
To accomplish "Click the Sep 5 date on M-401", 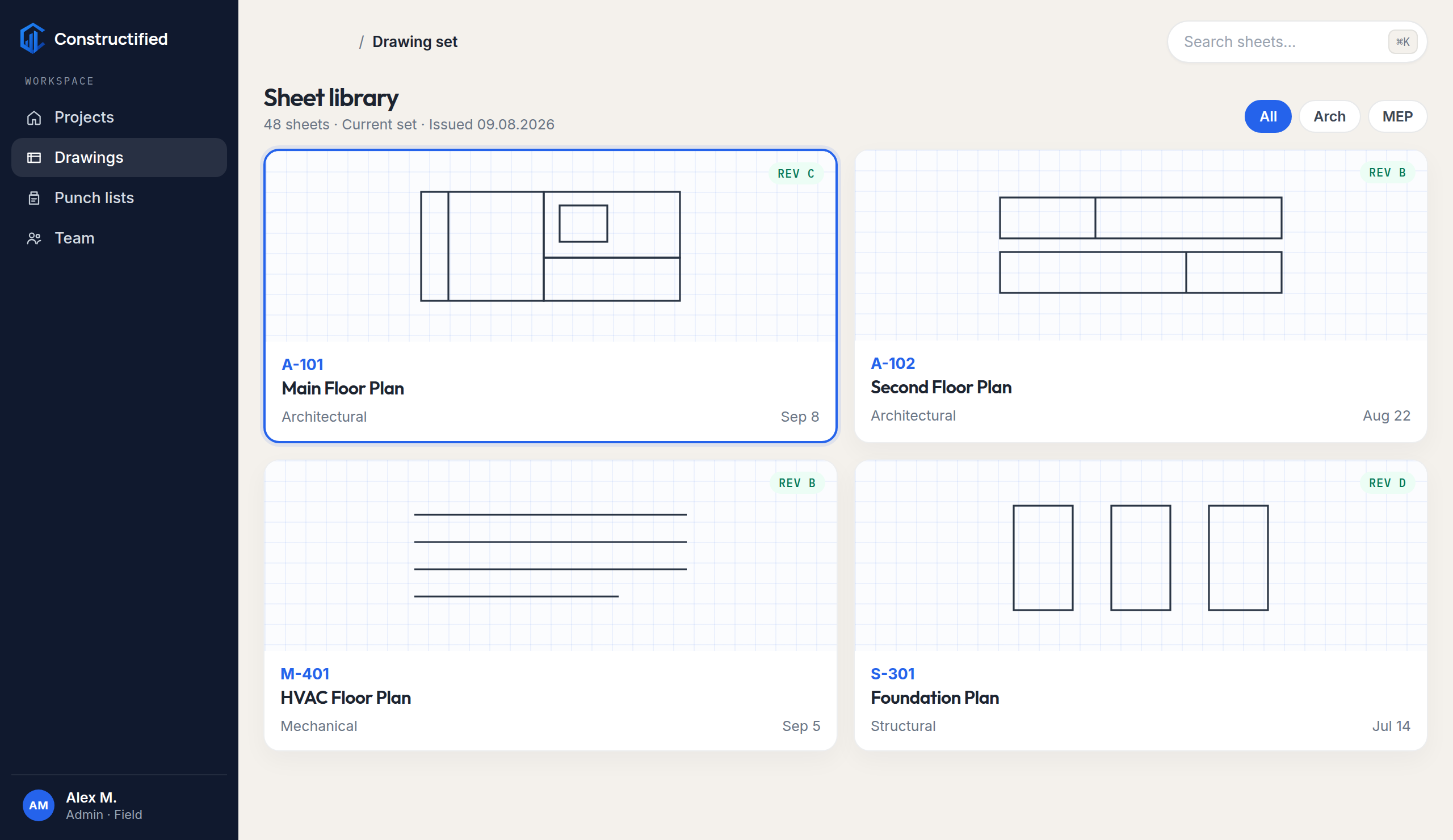I will (x=801, y=725).
